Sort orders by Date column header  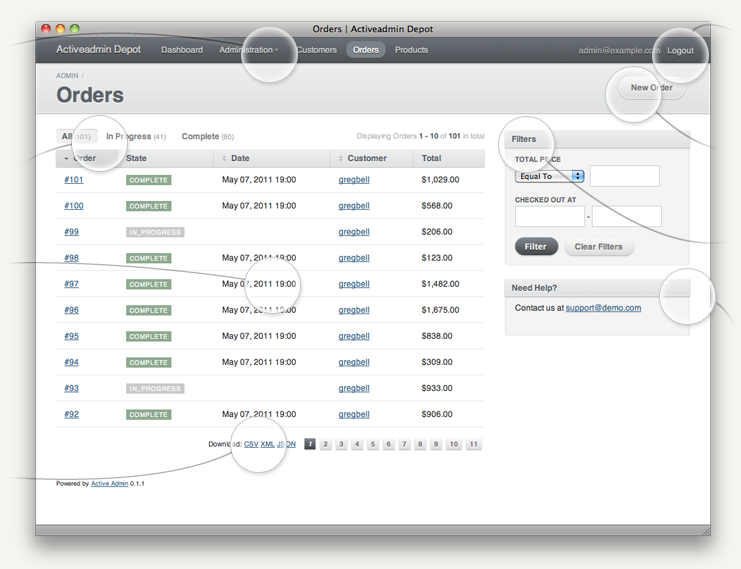[240, 158]
